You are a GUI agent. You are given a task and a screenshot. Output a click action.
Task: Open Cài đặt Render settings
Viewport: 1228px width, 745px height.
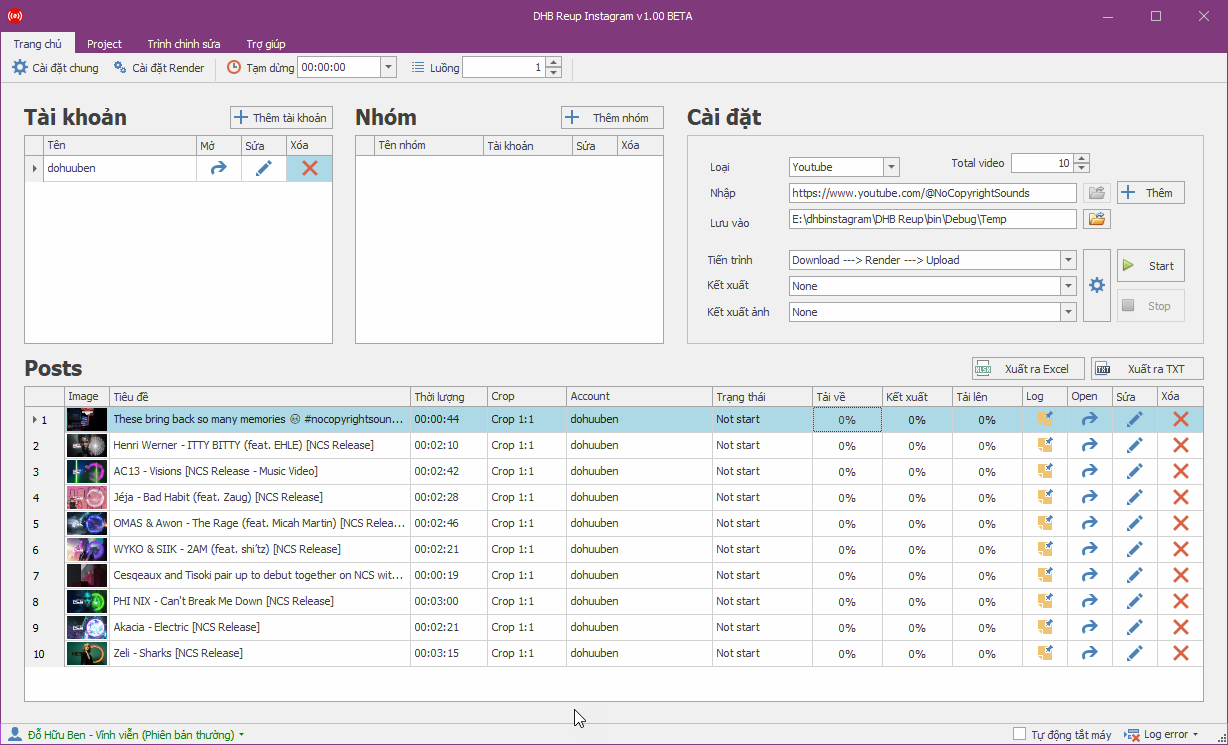click(159, 68)
